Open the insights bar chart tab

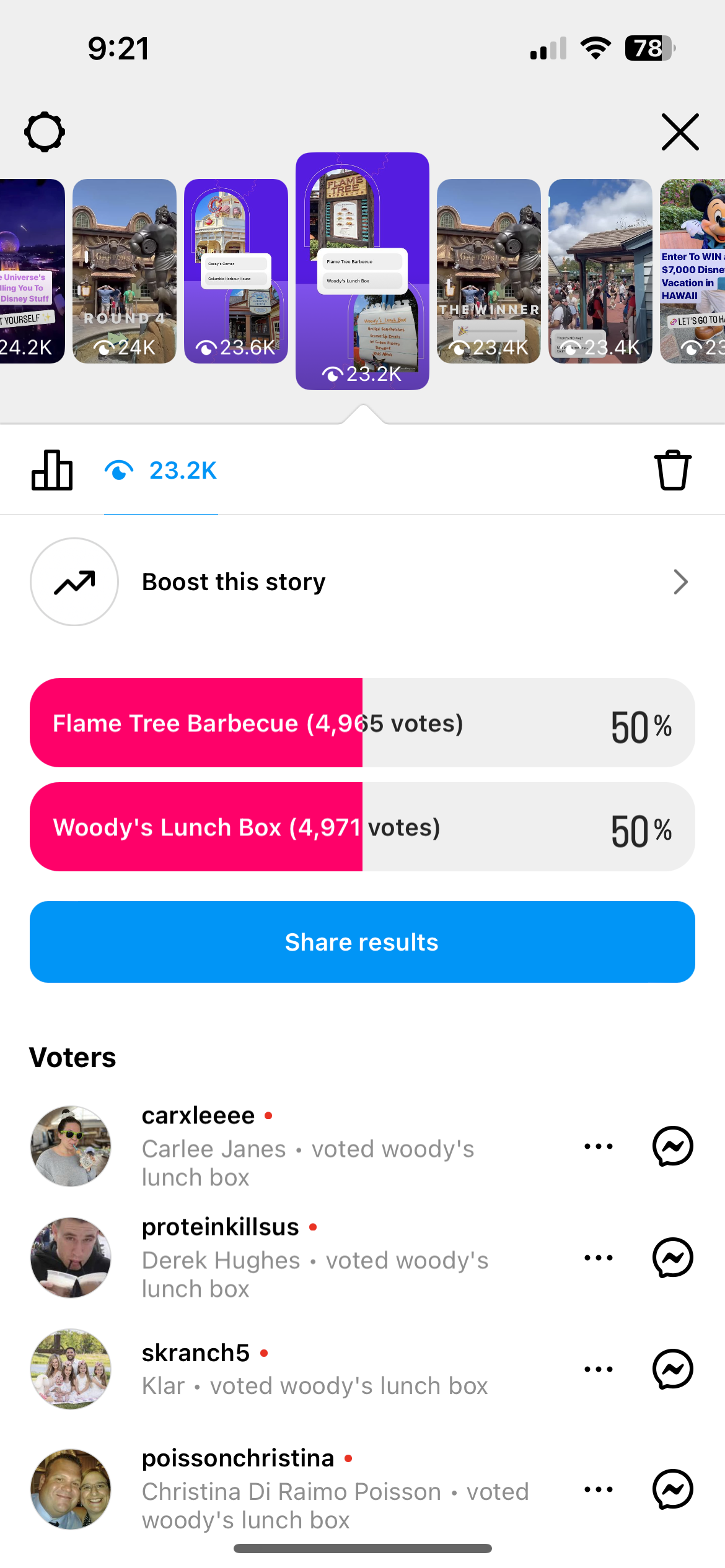pos(52,471)
